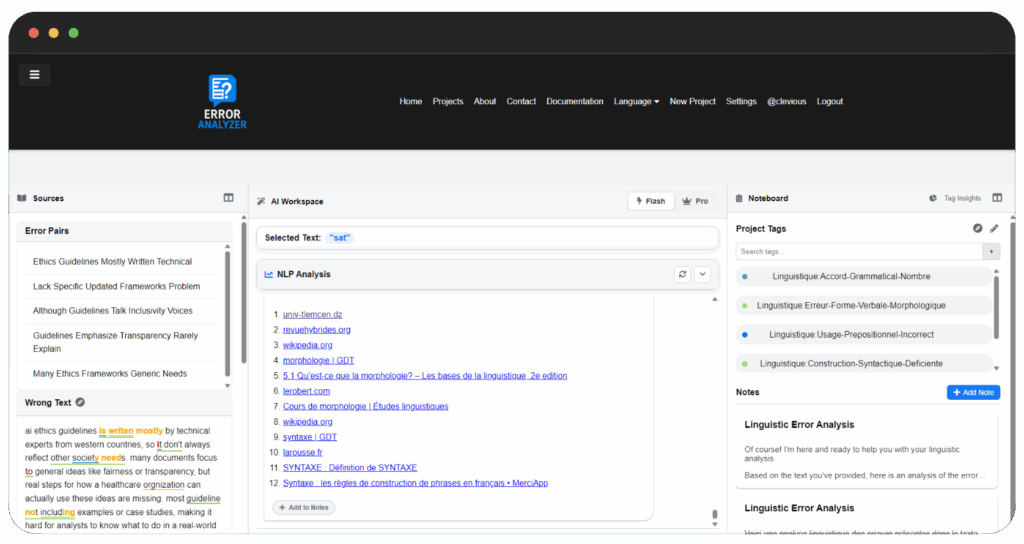Image resolution: width=1024 pixels, height=544 pixels.
Task: Click the compass icon beside Project Tags
Action: click(x=978, y=229)
